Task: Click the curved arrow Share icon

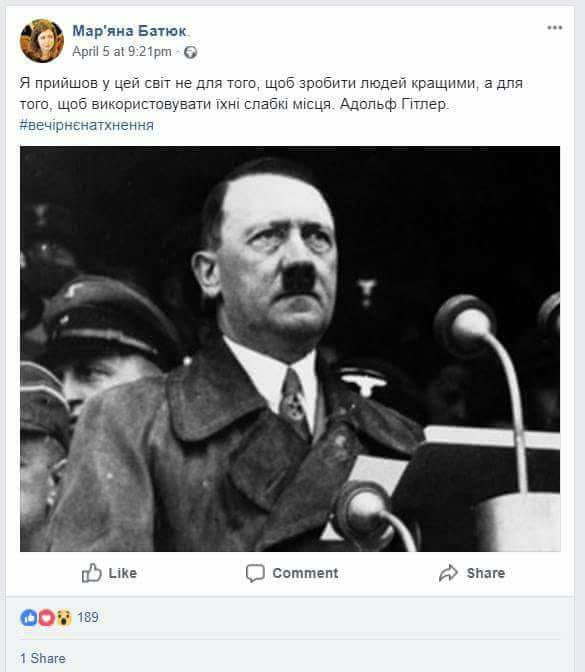Action: (x=448, y=573)
